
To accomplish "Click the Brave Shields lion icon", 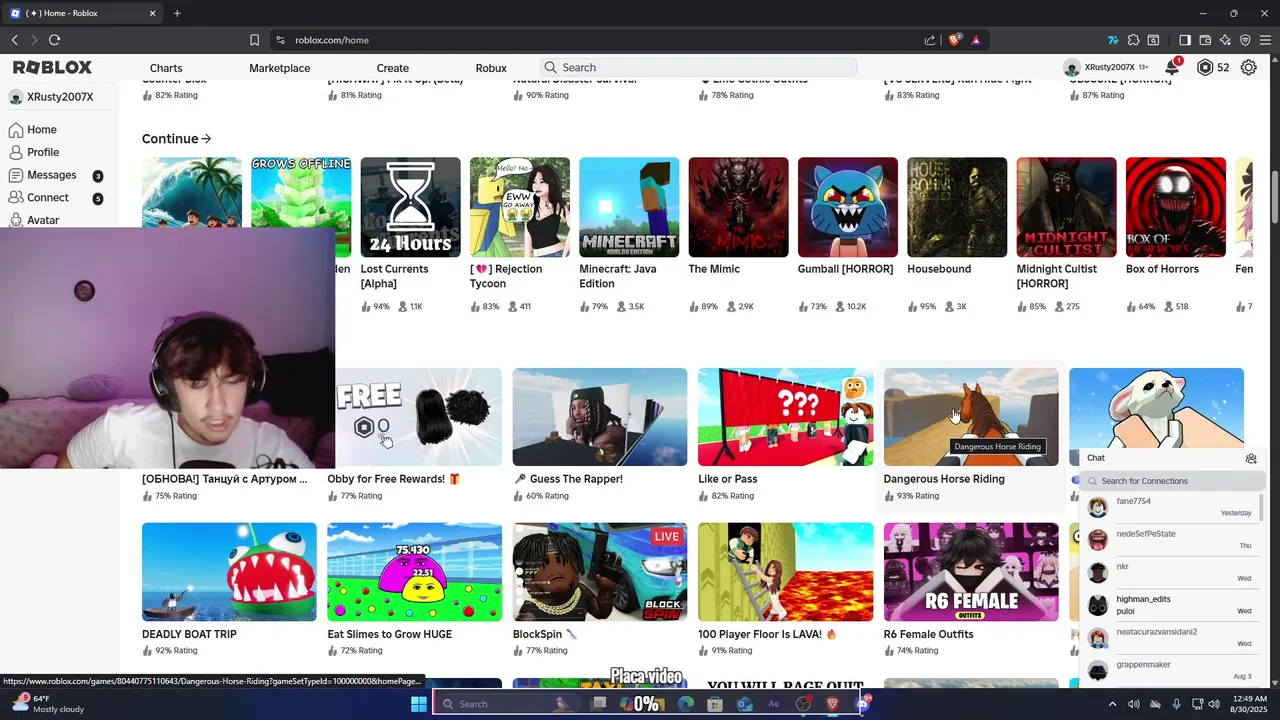I will (954, 40).
